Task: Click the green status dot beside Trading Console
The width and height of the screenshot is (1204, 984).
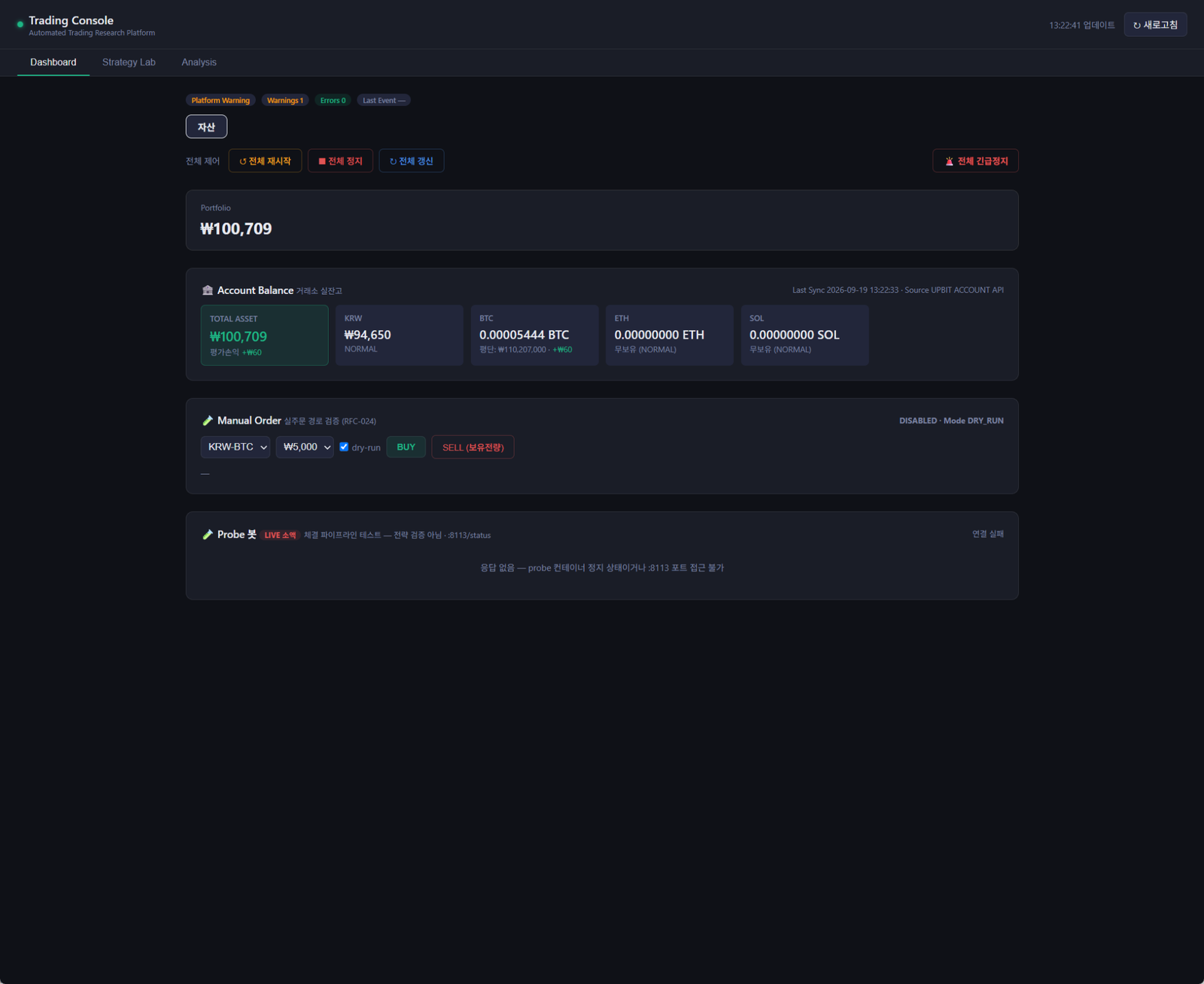Action: [x=20, y=25]
